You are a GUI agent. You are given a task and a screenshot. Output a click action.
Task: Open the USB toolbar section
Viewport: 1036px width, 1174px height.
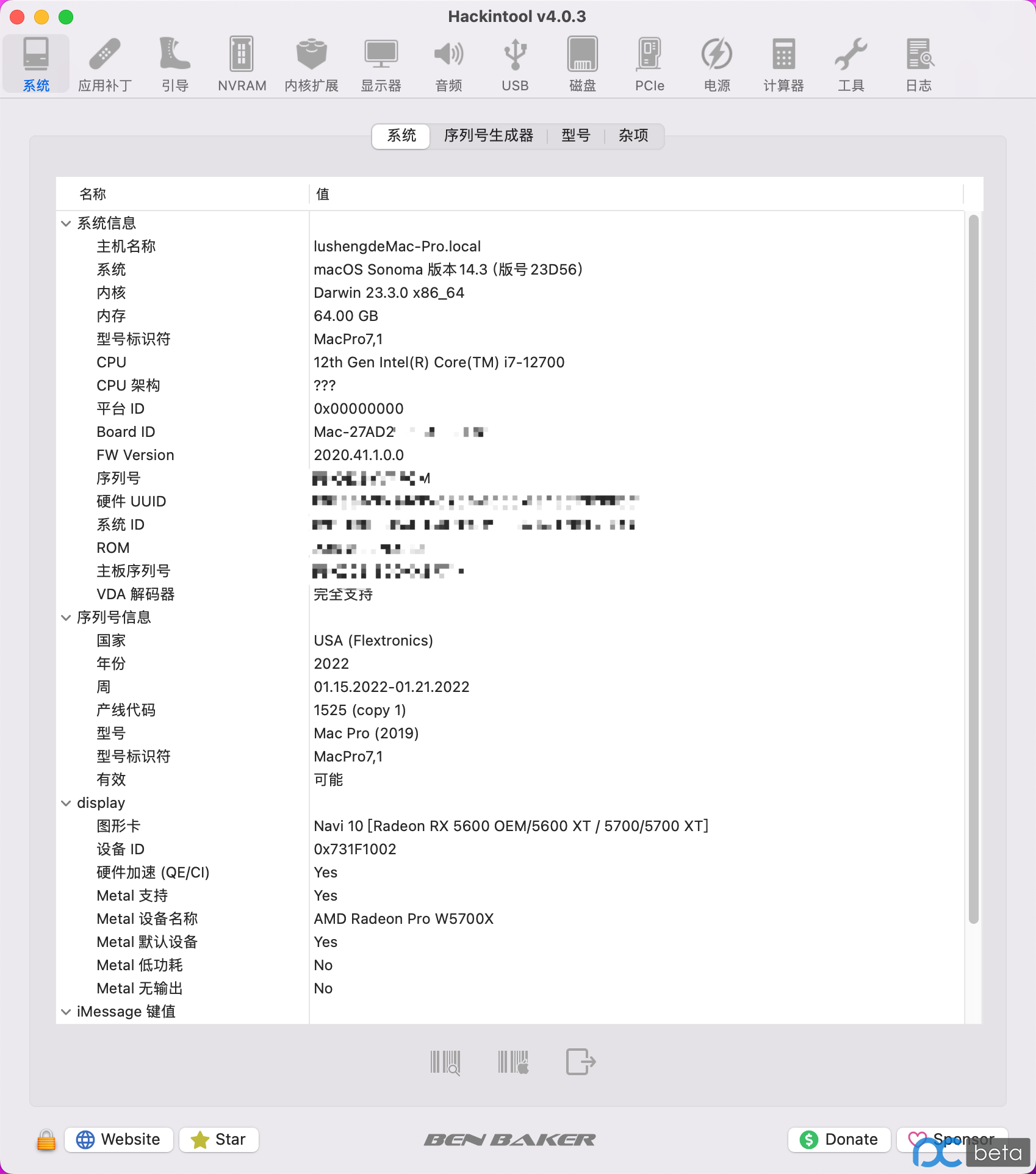click(x=516, y=65)
